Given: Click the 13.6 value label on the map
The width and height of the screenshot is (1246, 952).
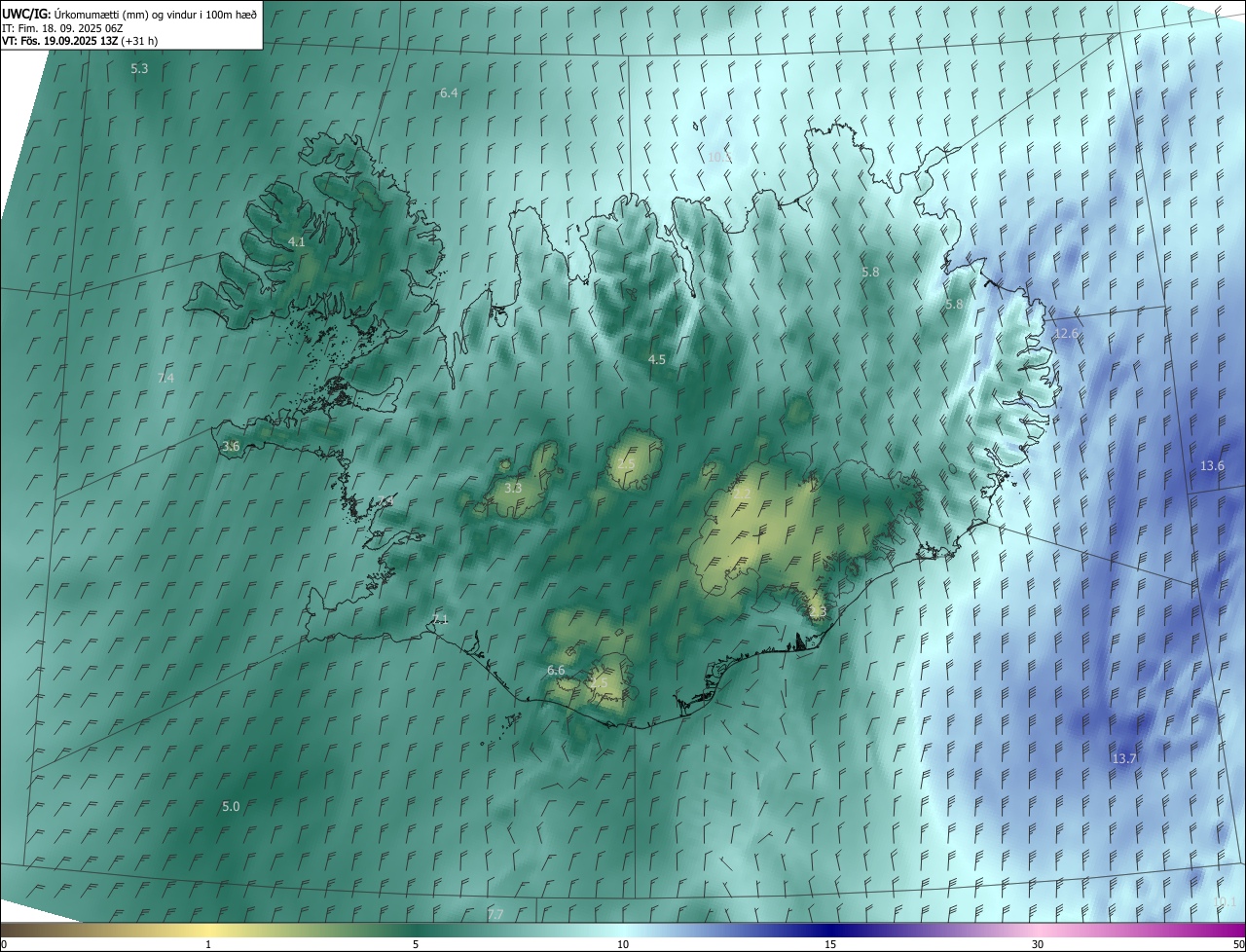Looking at the screenshot, I should [x=1212, y=466].
